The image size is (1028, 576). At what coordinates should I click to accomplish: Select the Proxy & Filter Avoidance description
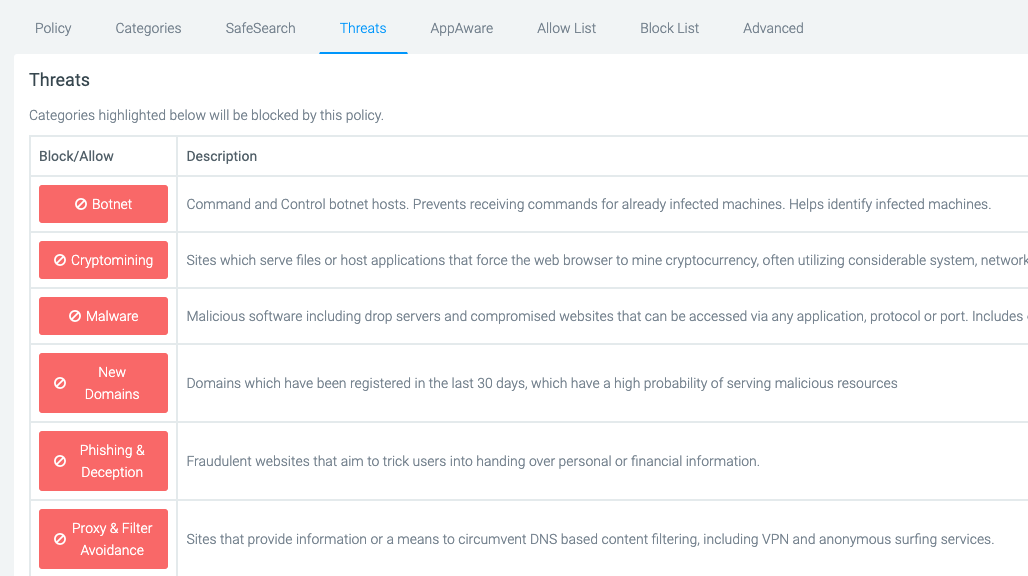tap(590, 539)
